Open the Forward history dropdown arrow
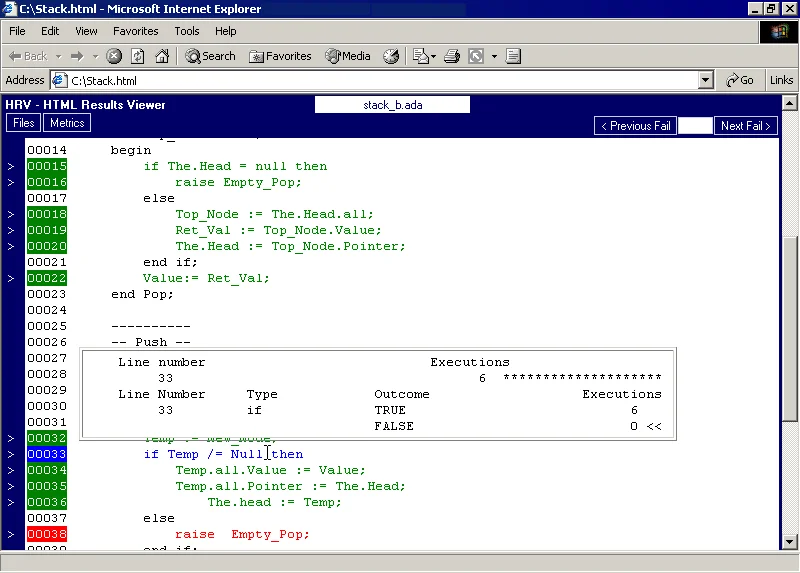The width and height of the screenshot is (800, 573). pos(95,56)
